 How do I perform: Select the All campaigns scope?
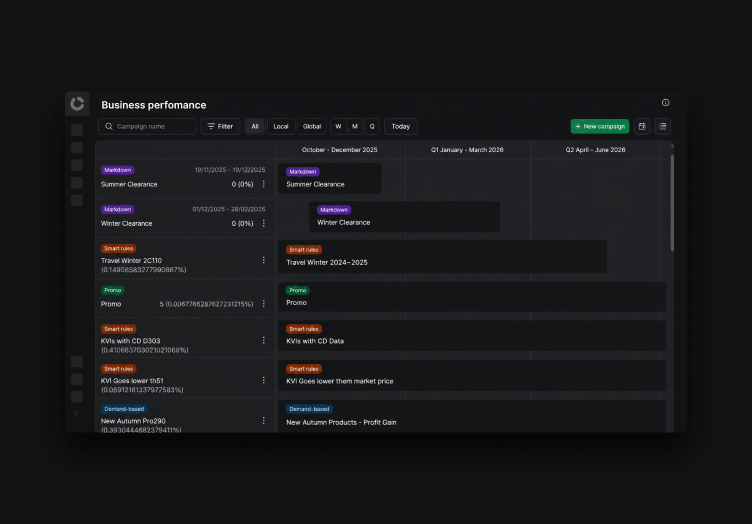pos(255,127)
